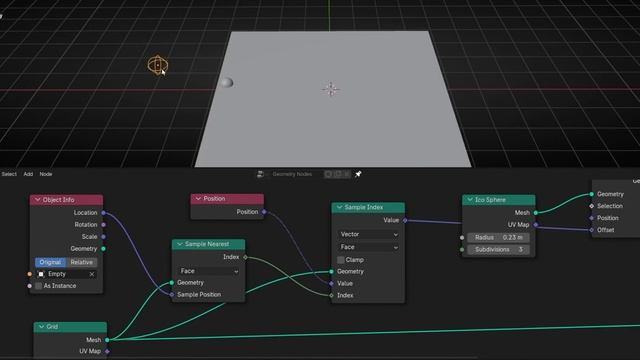Click Sample Index Geometry input socket

coord(331,271)
